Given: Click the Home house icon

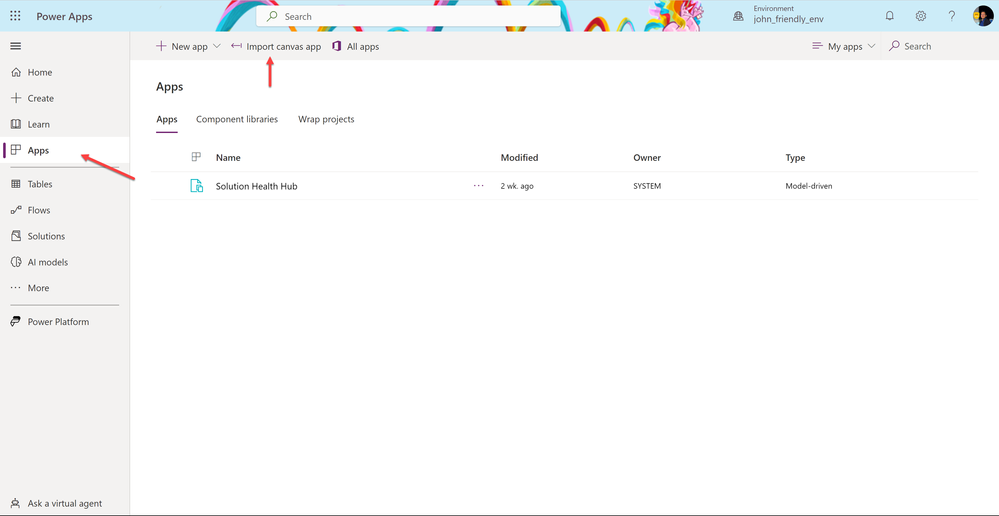Looking at the screenshot, I should pos(17,73).
